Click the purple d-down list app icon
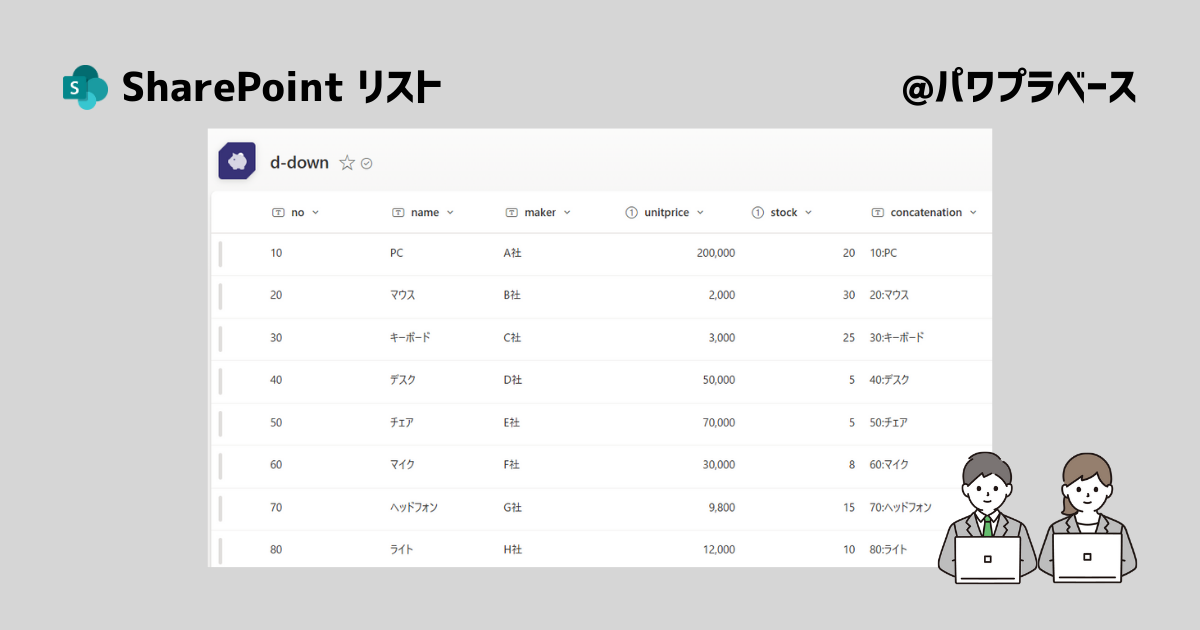Screen dimensions: 1200x630 coord(236,161)
